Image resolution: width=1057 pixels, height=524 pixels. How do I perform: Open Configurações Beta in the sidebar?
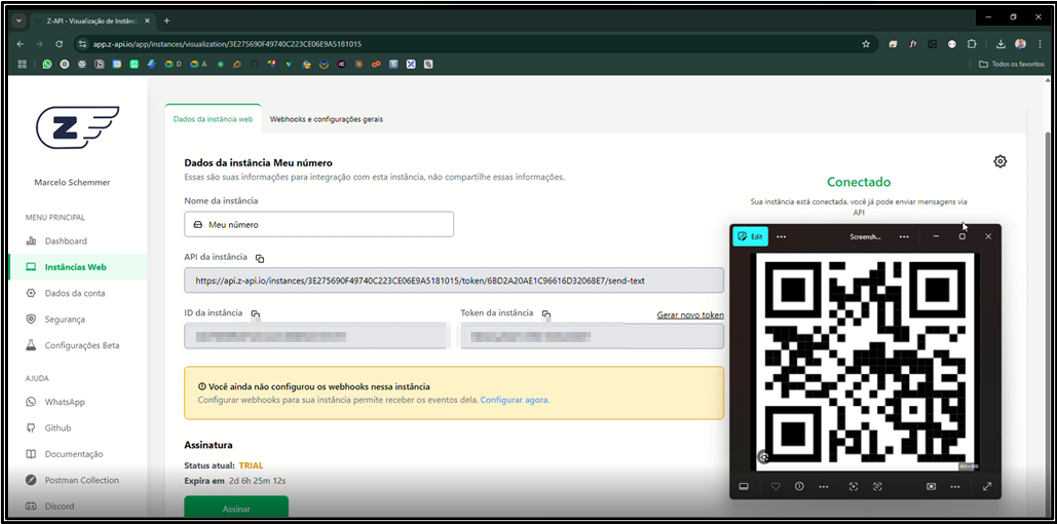pyautogui.click(x=82, y=345)
